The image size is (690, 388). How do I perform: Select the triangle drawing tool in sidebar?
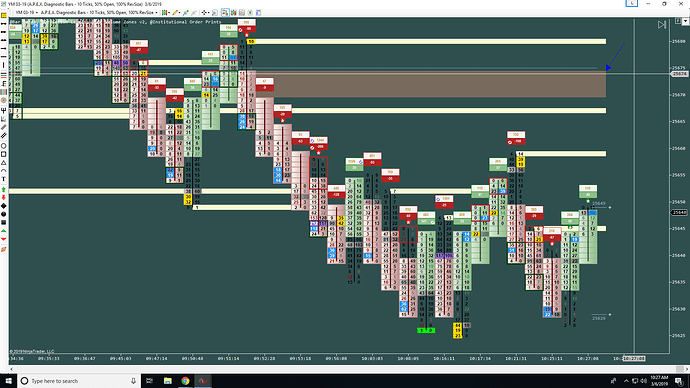(x=4, y=163)
